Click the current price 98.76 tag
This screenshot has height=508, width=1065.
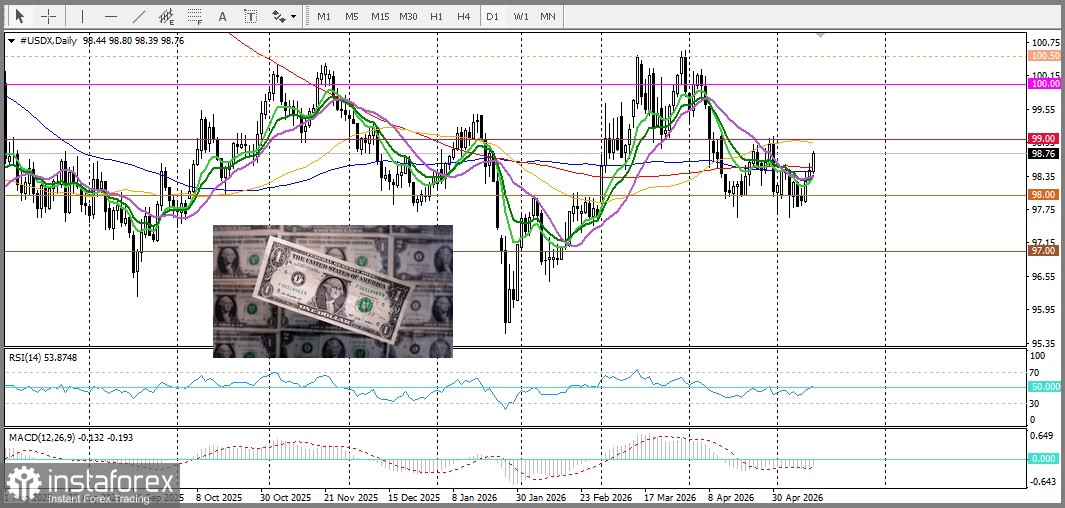[1045, 153]
